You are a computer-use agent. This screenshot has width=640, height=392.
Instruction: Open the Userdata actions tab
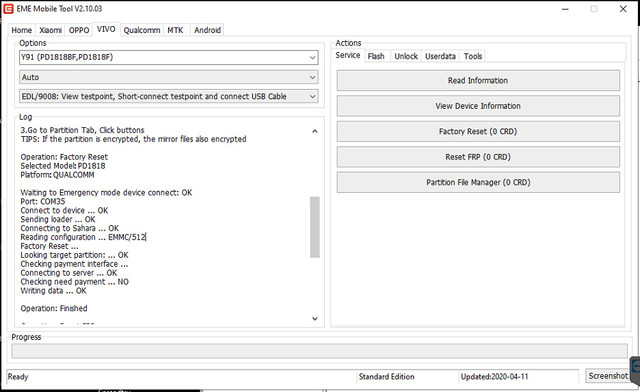440,56
